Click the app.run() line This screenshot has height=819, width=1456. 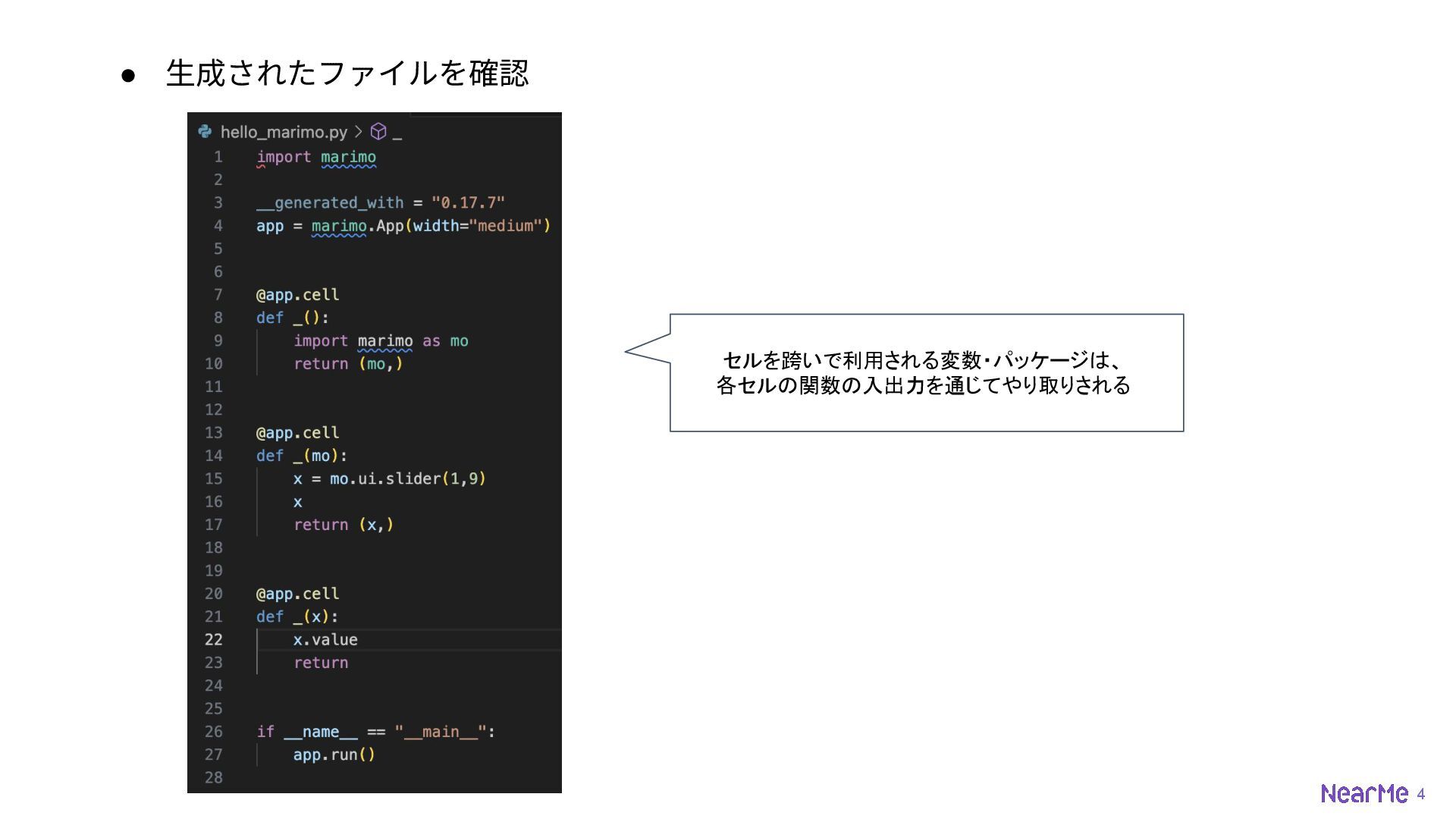pyautogui.click(x=334, y=755)
